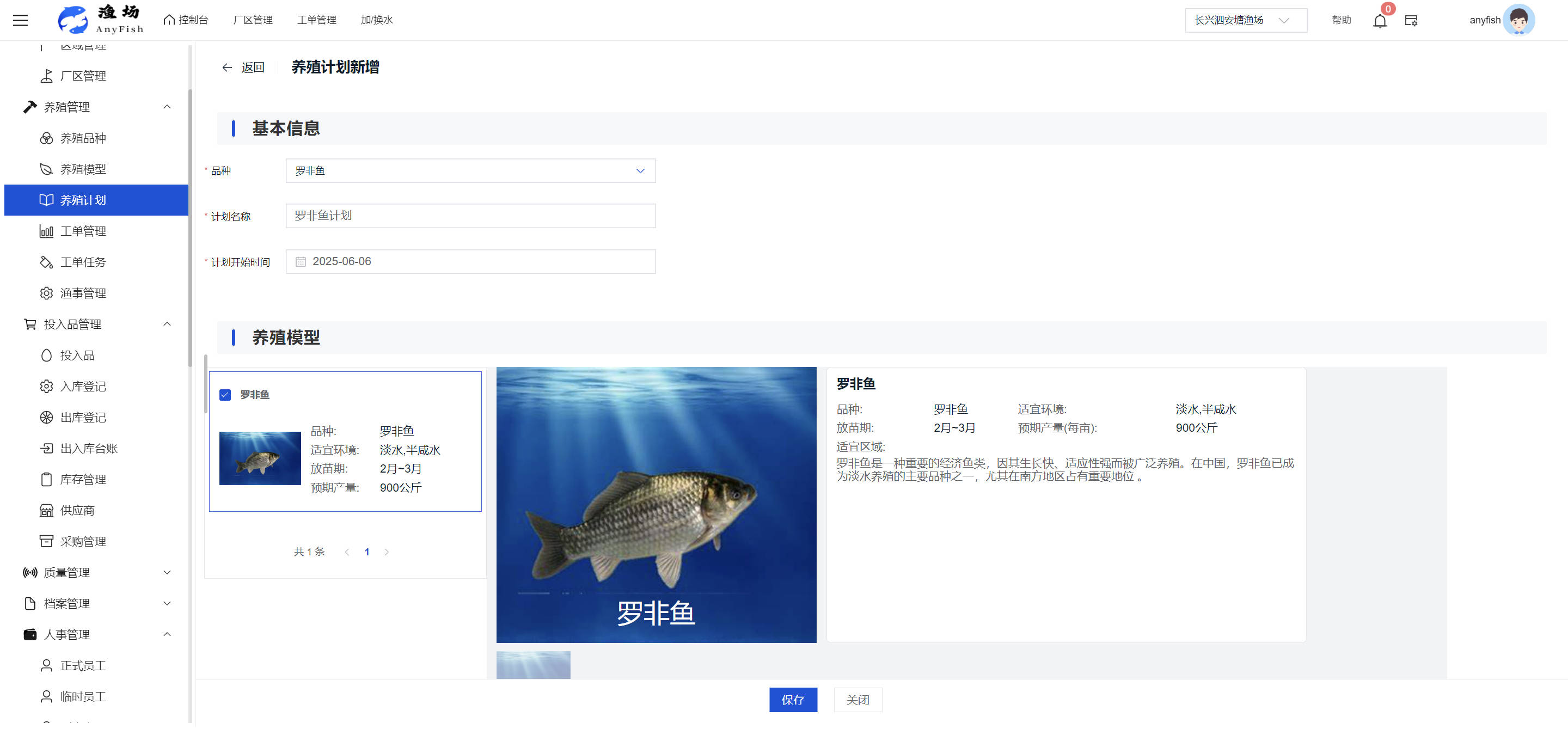Open 养殖品种 in sidebar
Image resolution: width=1568 pixels, height=735 pixels.
(83, 138)
